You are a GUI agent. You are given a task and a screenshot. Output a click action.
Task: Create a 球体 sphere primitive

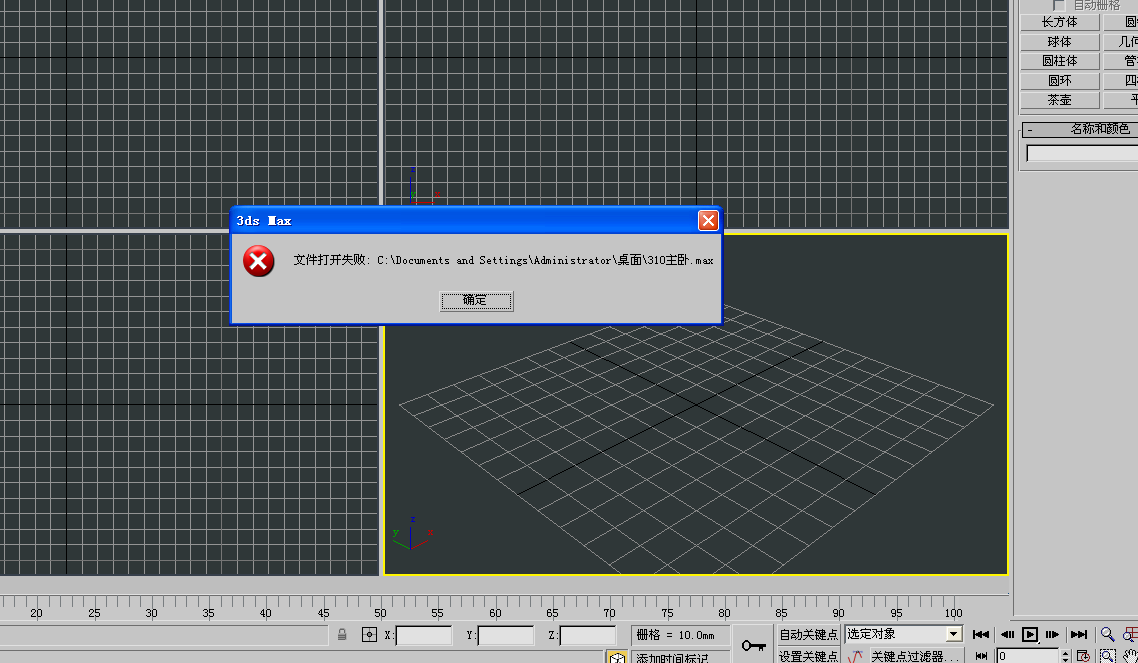click(1060, 41)
